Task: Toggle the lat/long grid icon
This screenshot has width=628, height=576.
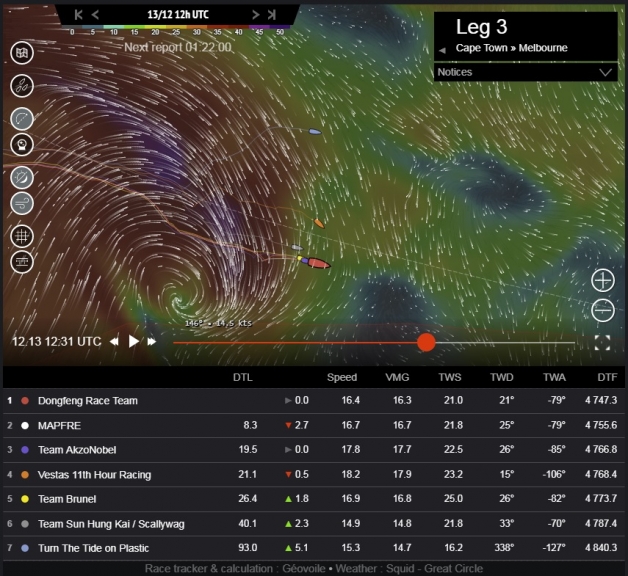Action: click(x=22, y=236)
